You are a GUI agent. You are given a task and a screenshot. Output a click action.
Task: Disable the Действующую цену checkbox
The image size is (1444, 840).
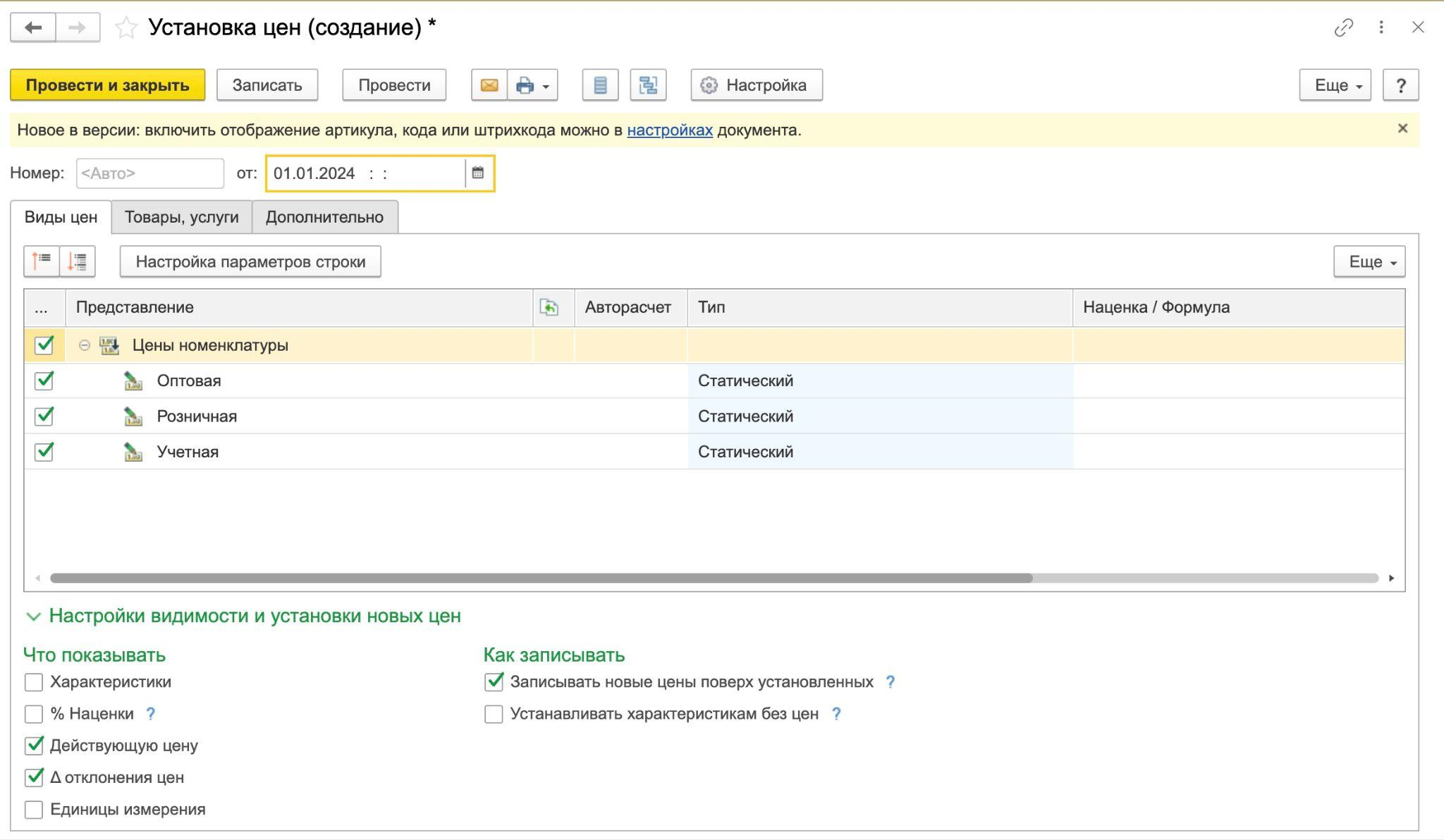pyautogui.click(x=34, y=746)
